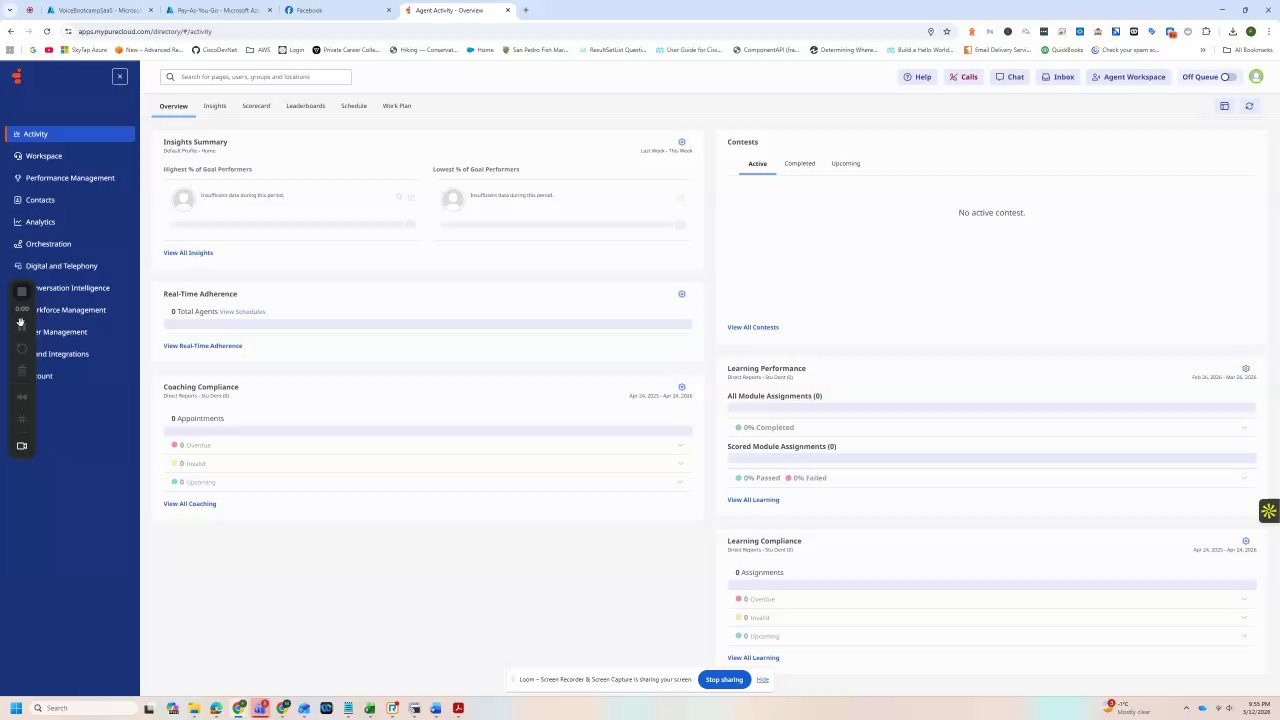Switch to the Facebook browser tab
This screenshot has height=720, width=1280.
(x=337, y=10)
